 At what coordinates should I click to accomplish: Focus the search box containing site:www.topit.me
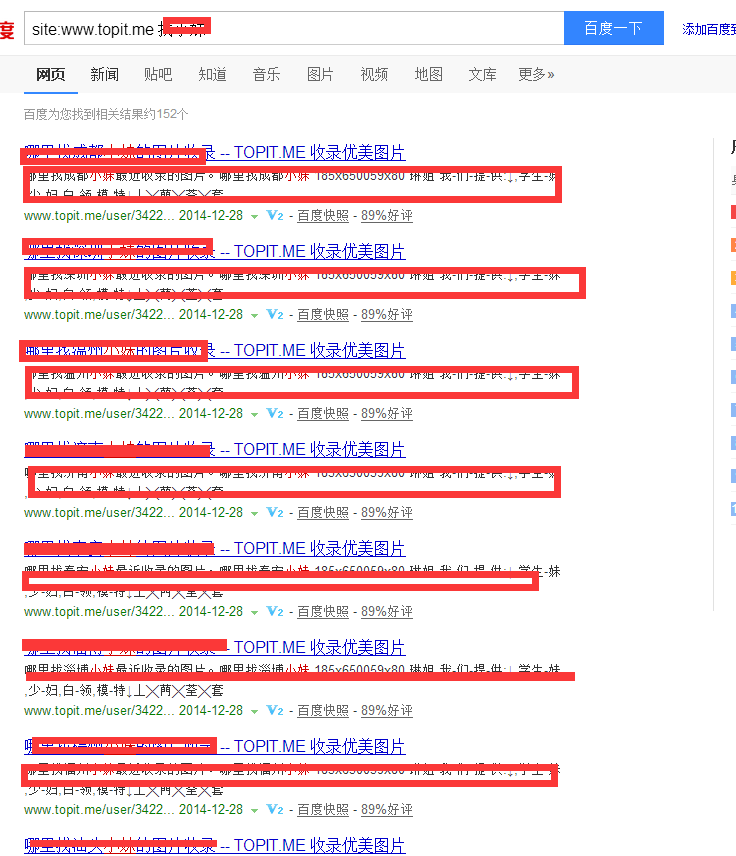294,28
